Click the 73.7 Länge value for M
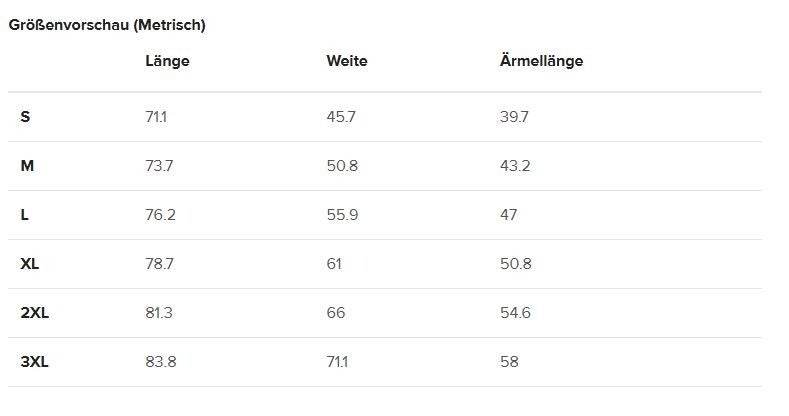789x416 pixels. click(x=159, y=166)
